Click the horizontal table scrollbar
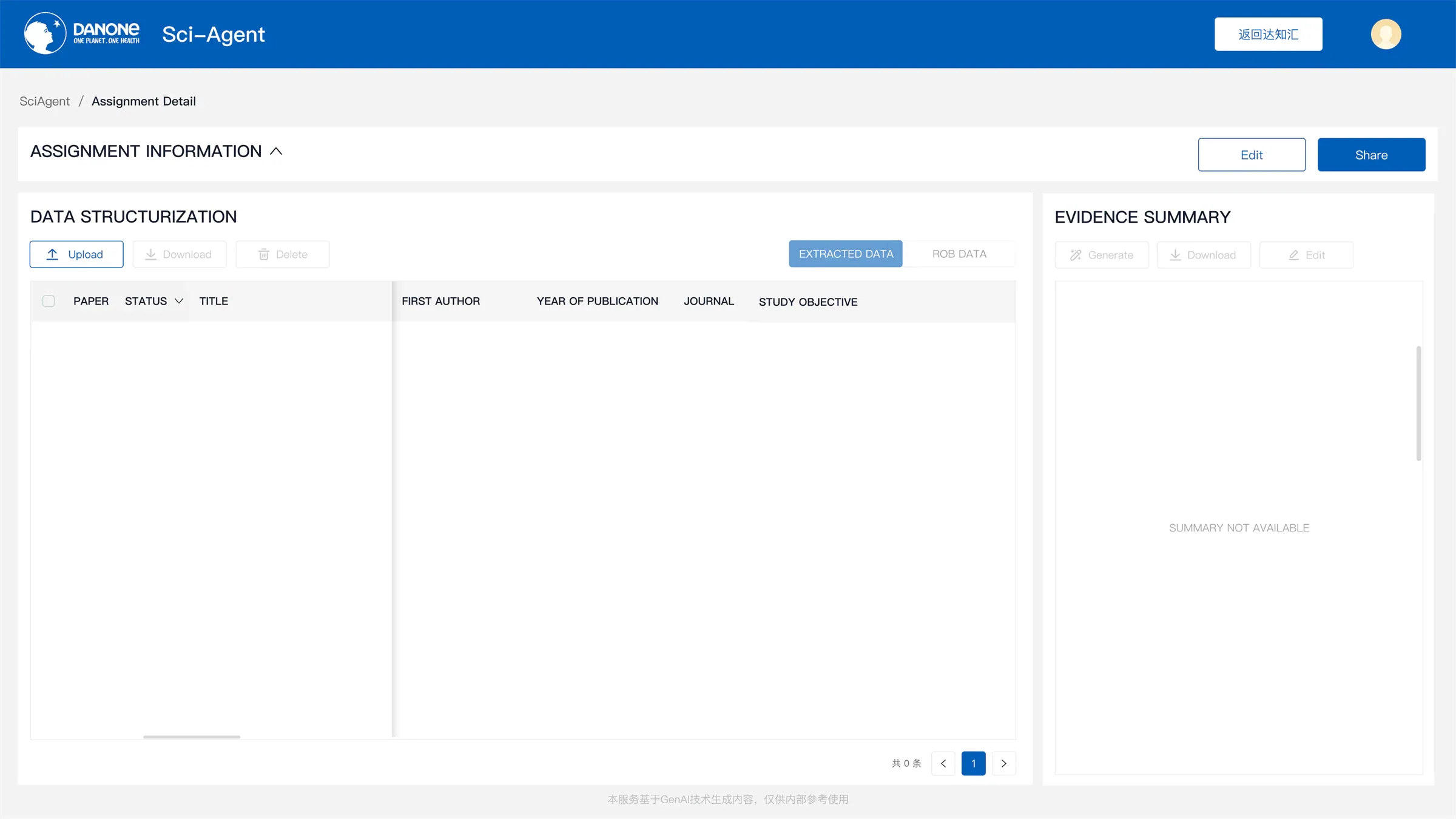 (x=192, y=736)
